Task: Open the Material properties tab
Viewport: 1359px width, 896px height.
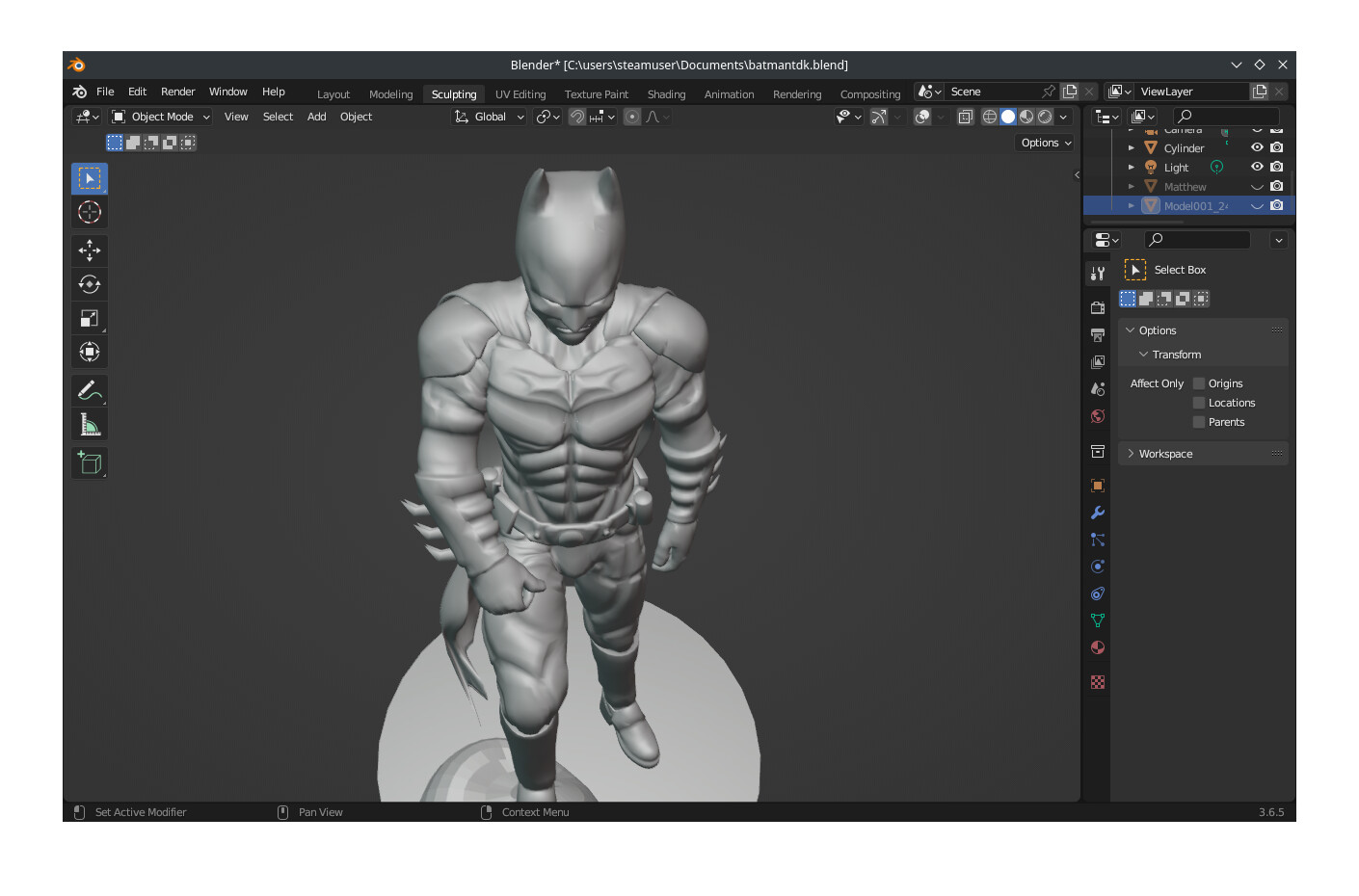Action: (1098, 647)
